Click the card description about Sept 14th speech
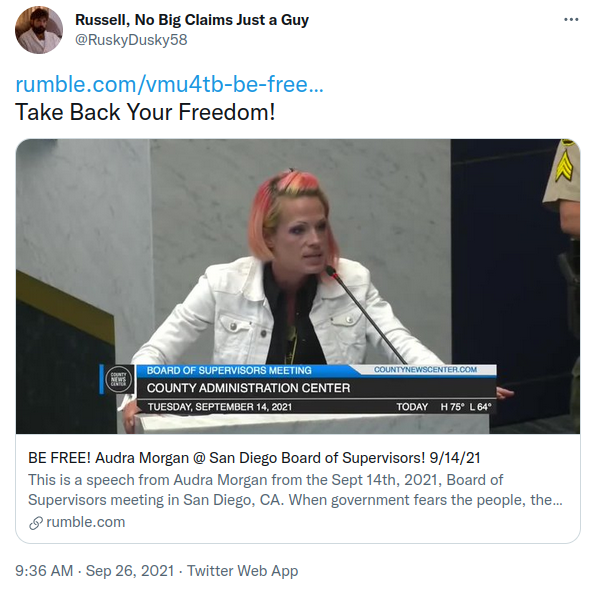The width and height of the screenshot is (594, 591). pyautogui.click(x=295, y=489)
